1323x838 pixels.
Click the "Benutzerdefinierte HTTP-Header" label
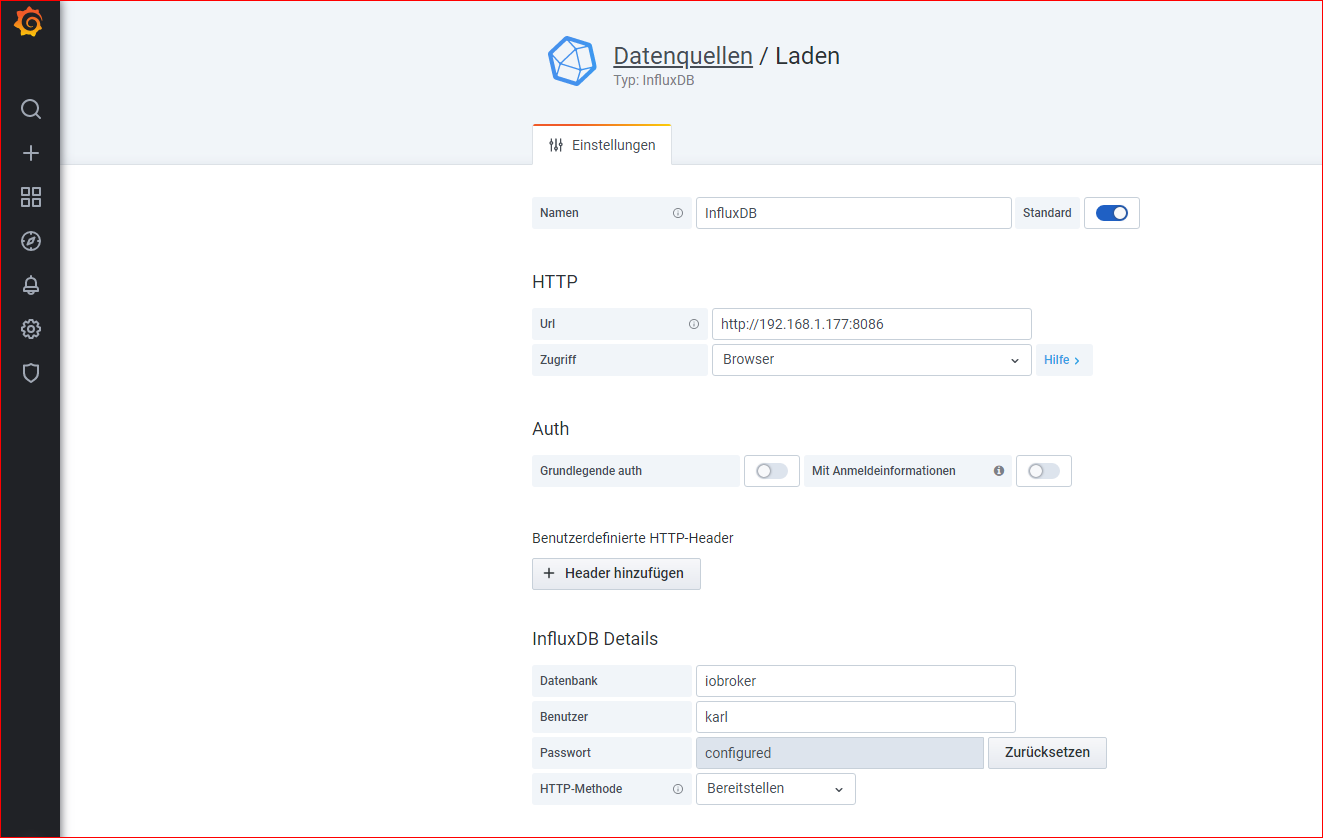[x=633, y=538]
